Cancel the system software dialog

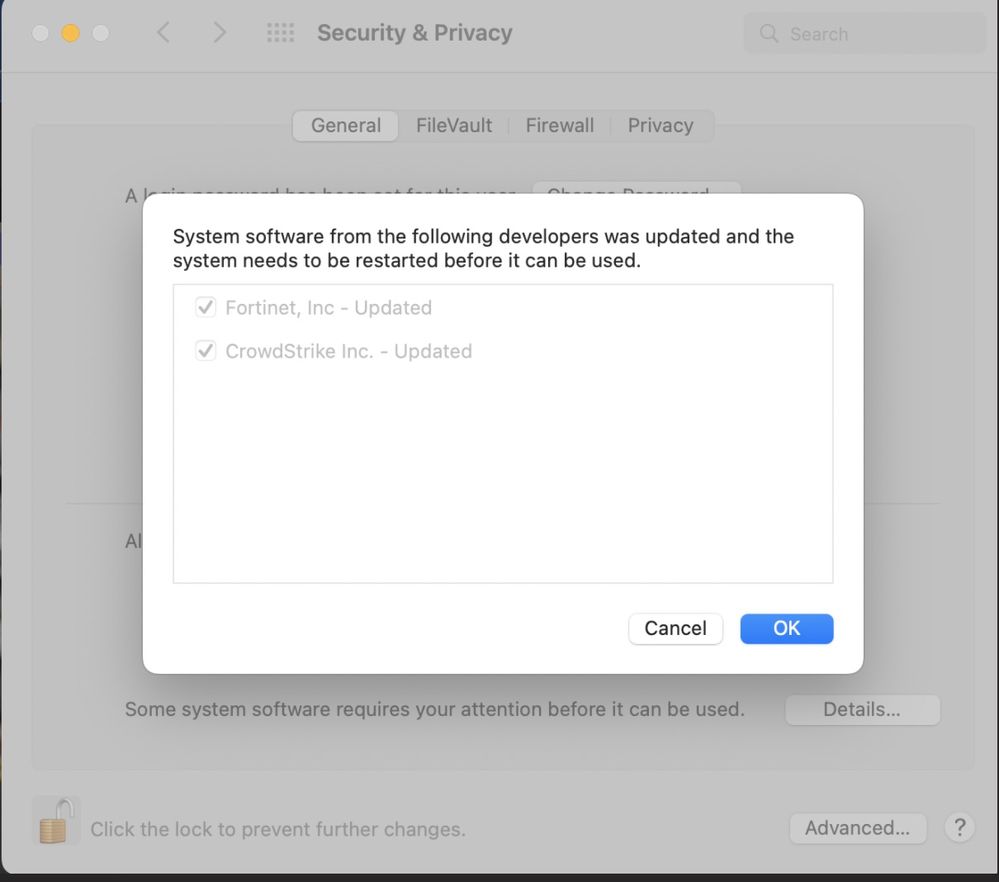[x=675, y=628]
